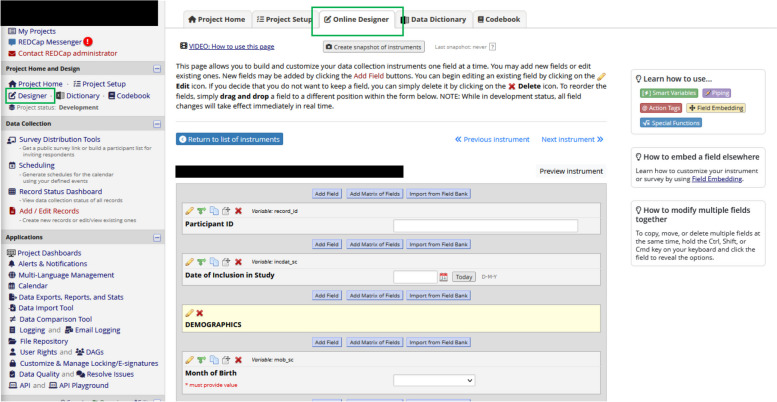Click Return to list of instruments
This screenshot has height=402, width=777.
coord(230,139)
